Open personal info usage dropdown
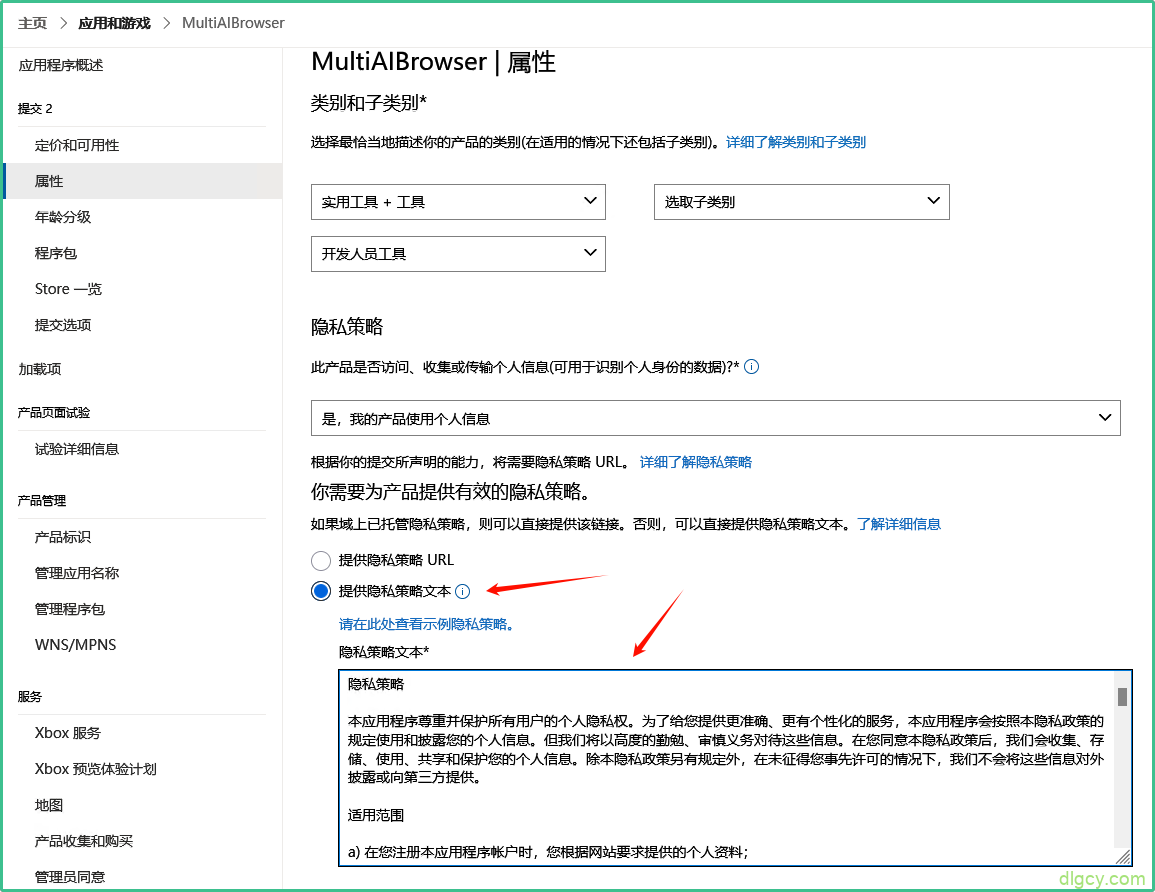This screenshot has width=1155, height=892. pyautogui.click(x=715, y=418)
